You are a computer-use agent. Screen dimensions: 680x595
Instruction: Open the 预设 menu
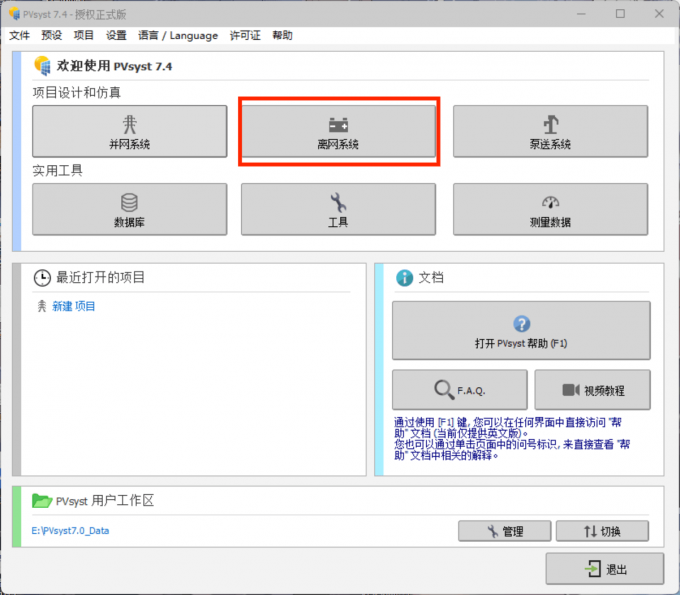click(x=52, y=35)
